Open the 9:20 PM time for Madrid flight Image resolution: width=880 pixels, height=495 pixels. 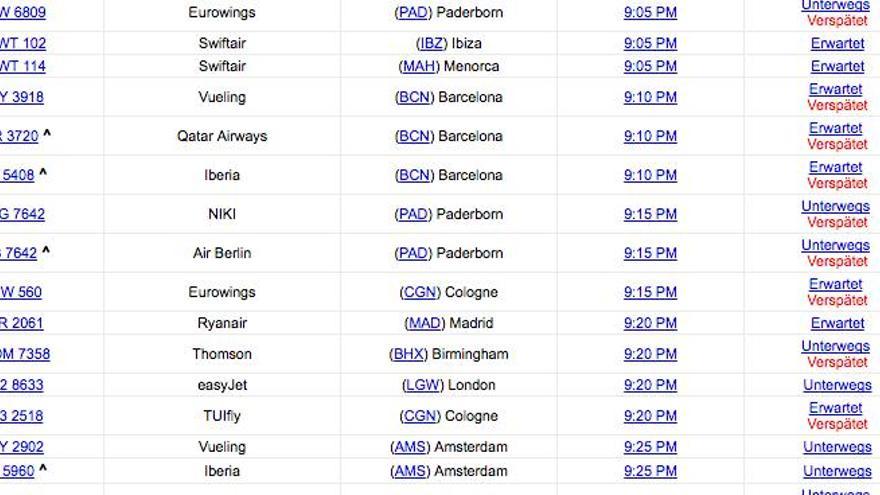pyautogui.click(x=650, y=323)
